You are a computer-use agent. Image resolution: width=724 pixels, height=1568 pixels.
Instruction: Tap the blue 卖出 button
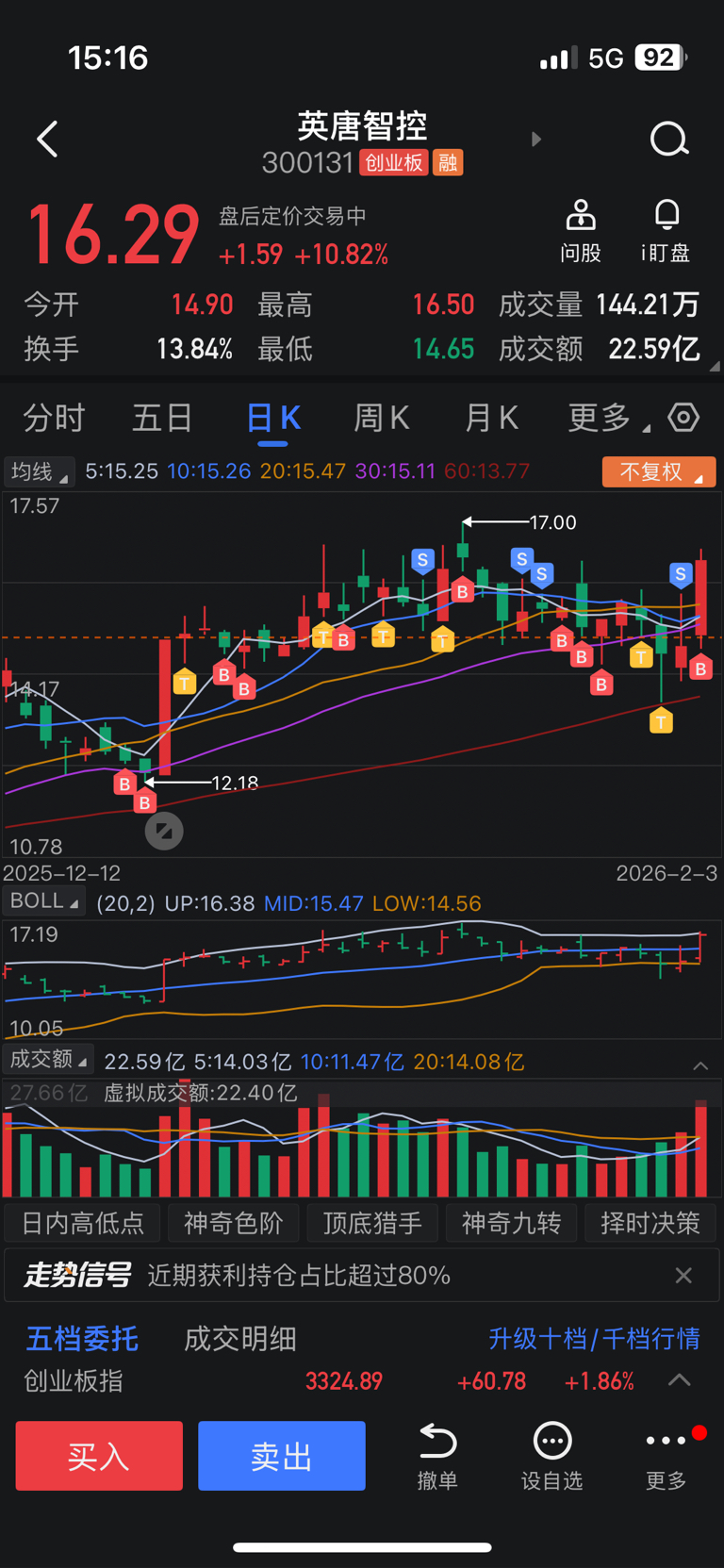pos(282,1456)
